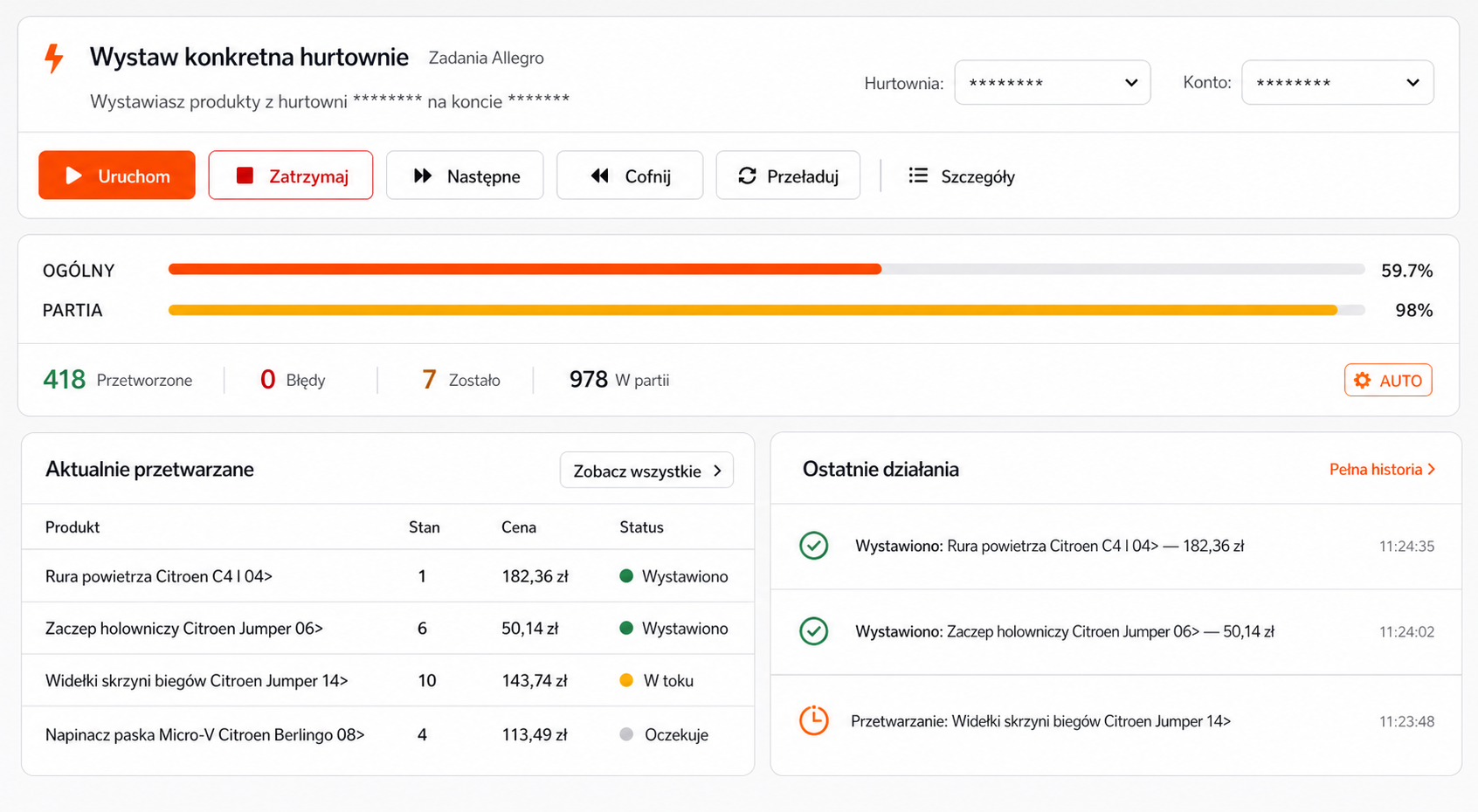
Task: Click the Zadania Allegro label
Action: point(487,58)
